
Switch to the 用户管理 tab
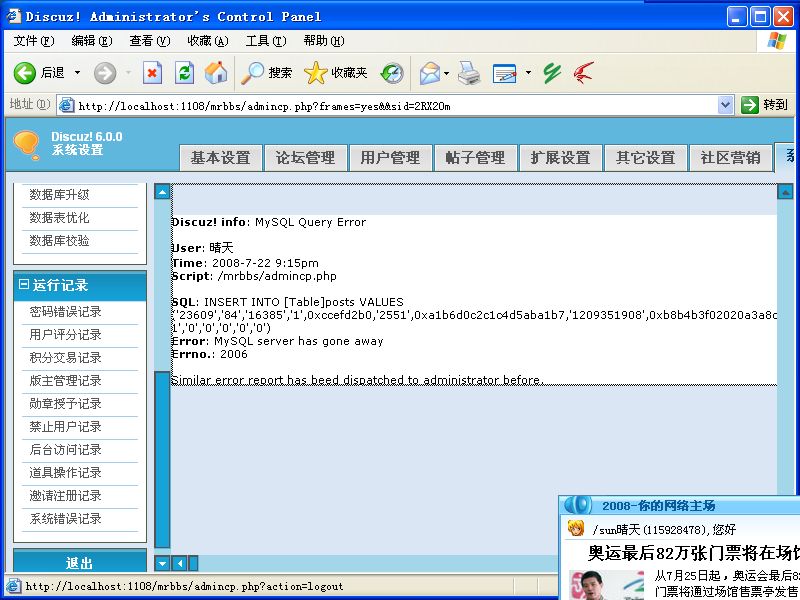[x=391, y=158]
